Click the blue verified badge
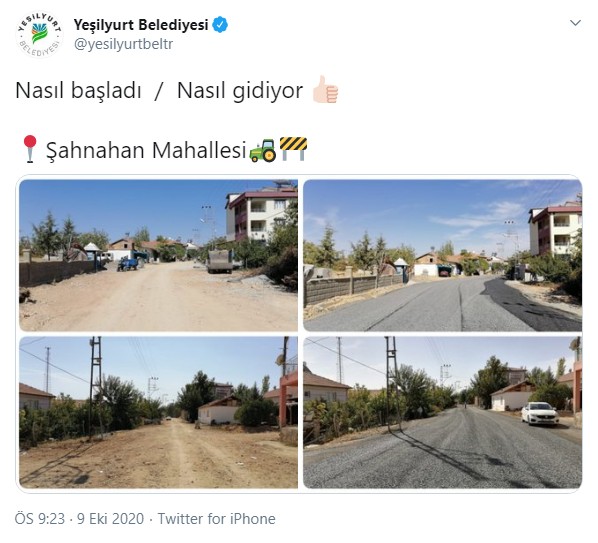 coord(220,24)
